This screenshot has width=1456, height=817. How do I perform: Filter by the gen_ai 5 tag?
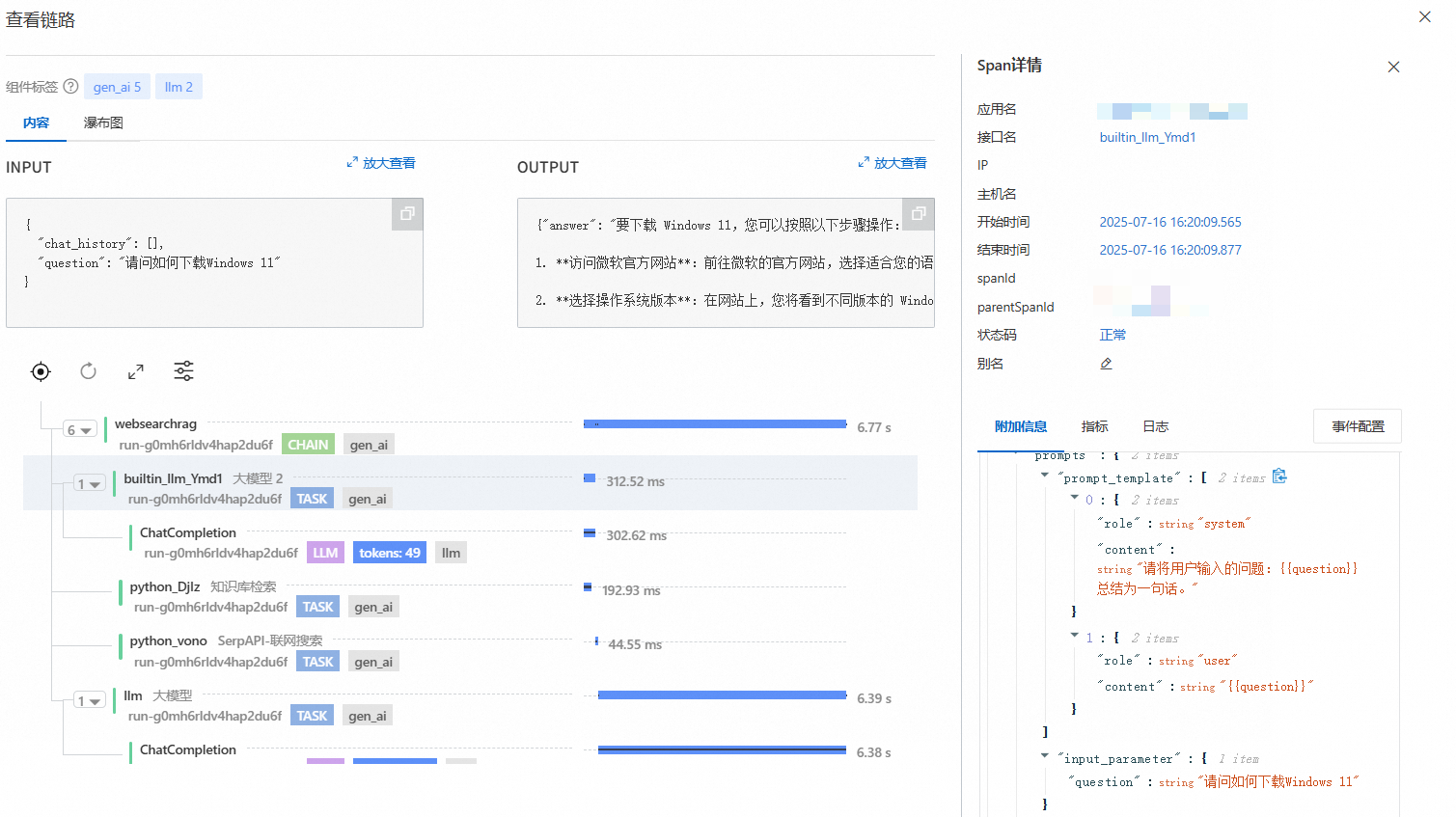coord(117,87)
